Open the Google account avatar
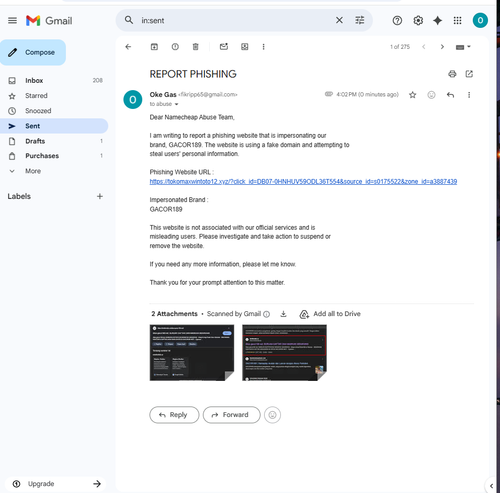Viewport: 500px width, 493px height. point(480,21)
